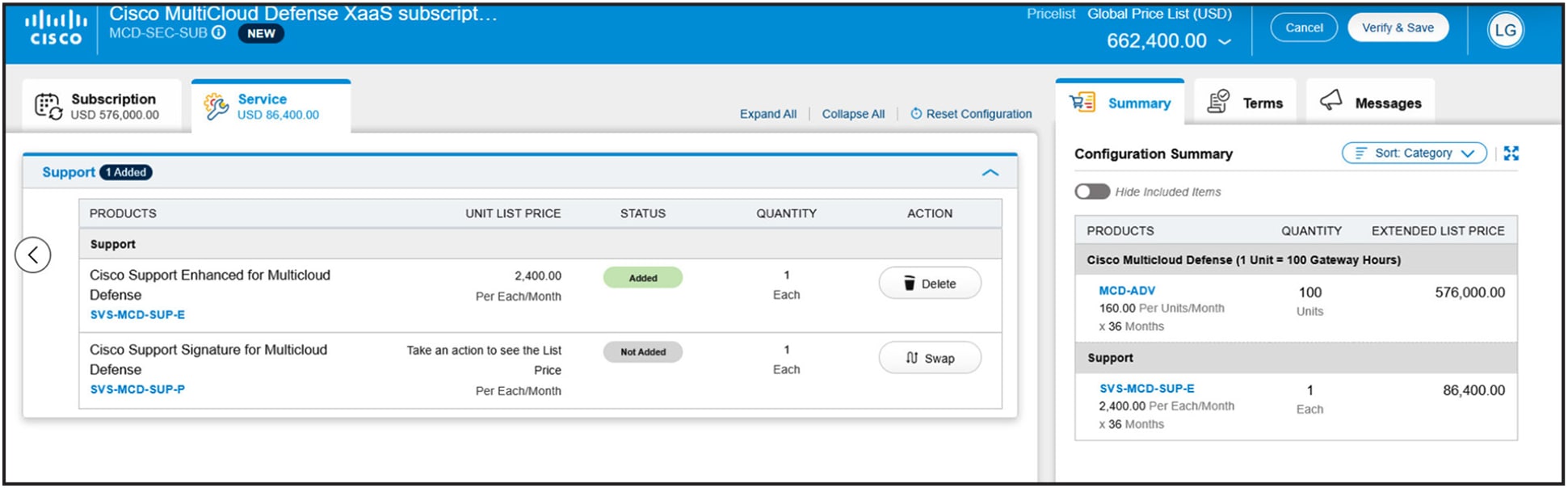The width and height of the screenshot is (1568, 488).
Task: Open info icon beside MCD-SEC-SUB
Action: pos(219,33)
